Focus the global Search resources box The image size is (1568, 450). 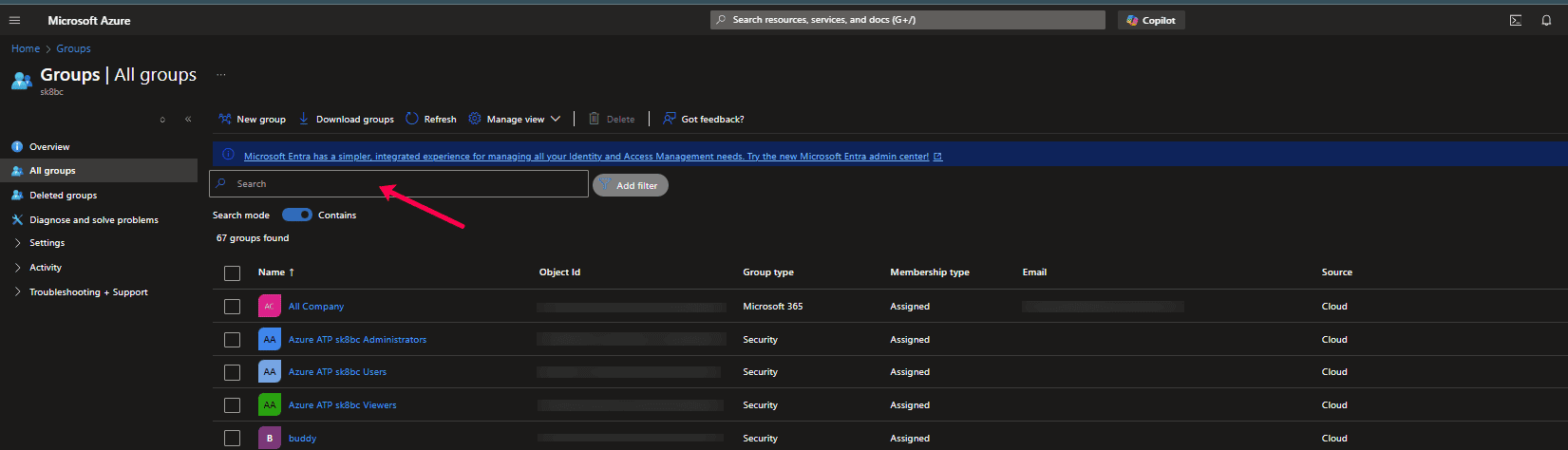coord(907,20)
